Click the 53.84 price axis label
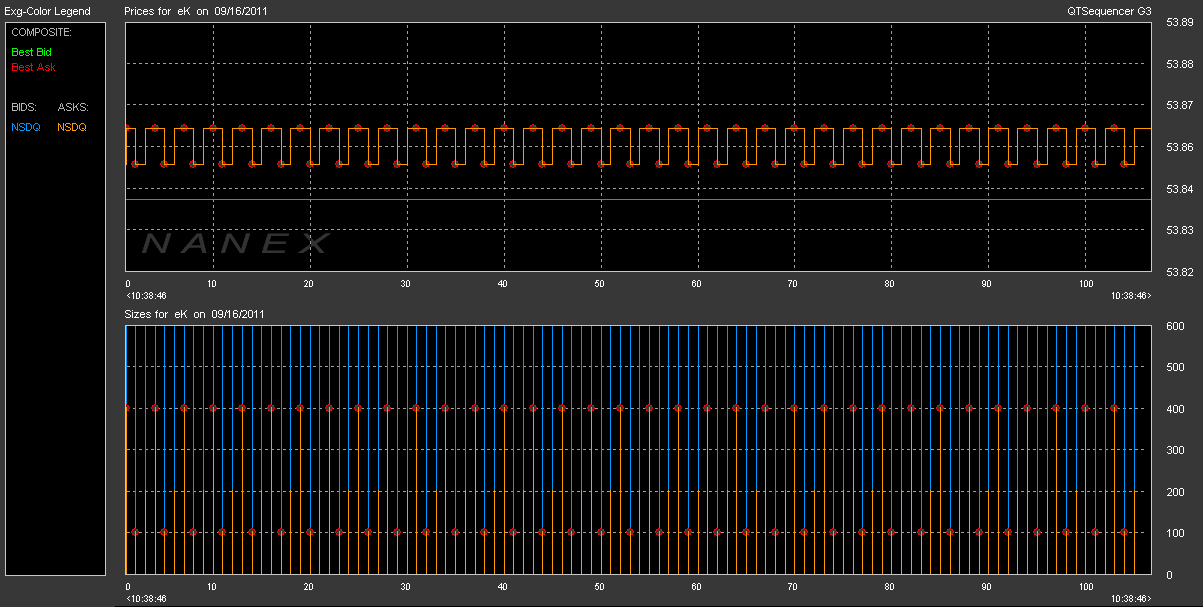Image resolution: width=1203 pixels, height=607 pixels. pos(1180,189)
